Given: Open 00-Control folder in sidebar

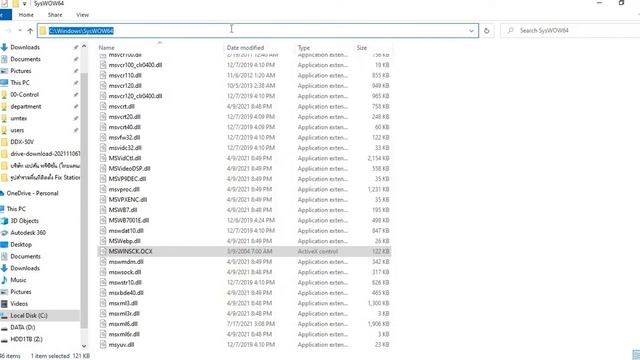Looking at the screenshot, I should click(x=24, y=95).
